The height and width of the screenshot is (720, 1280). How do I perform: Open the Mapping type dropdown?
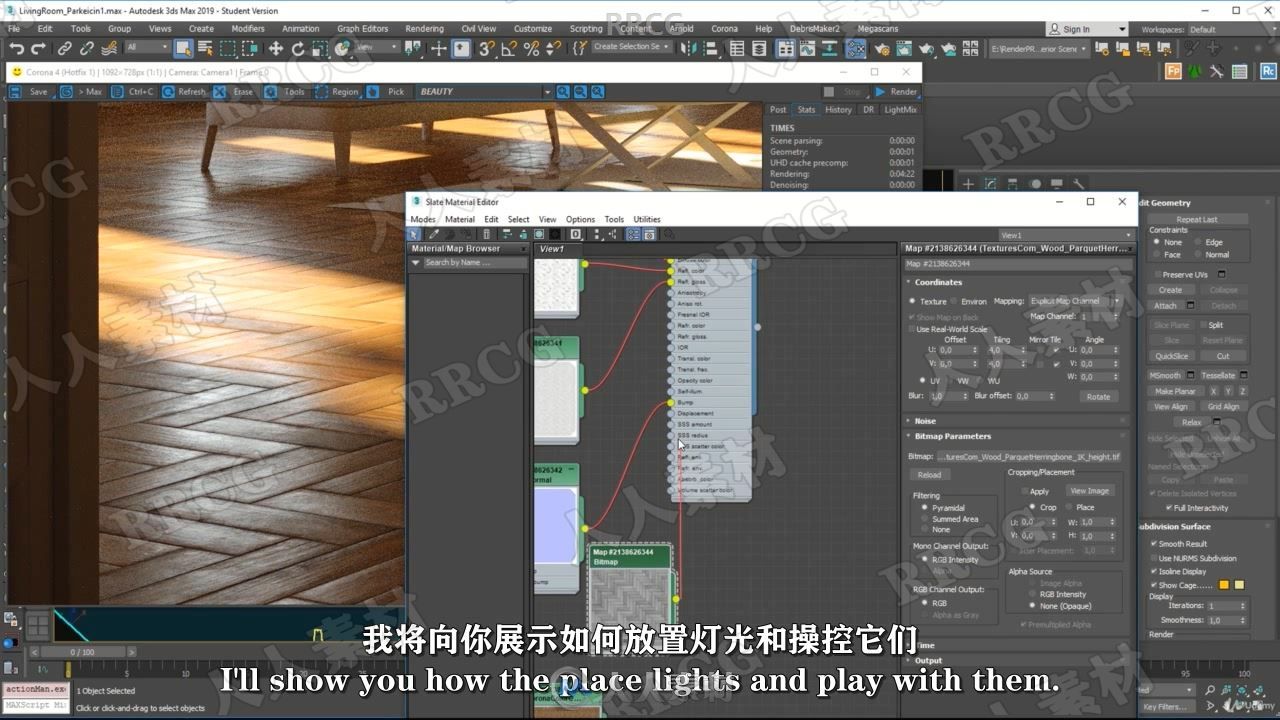click(1075, 301)
